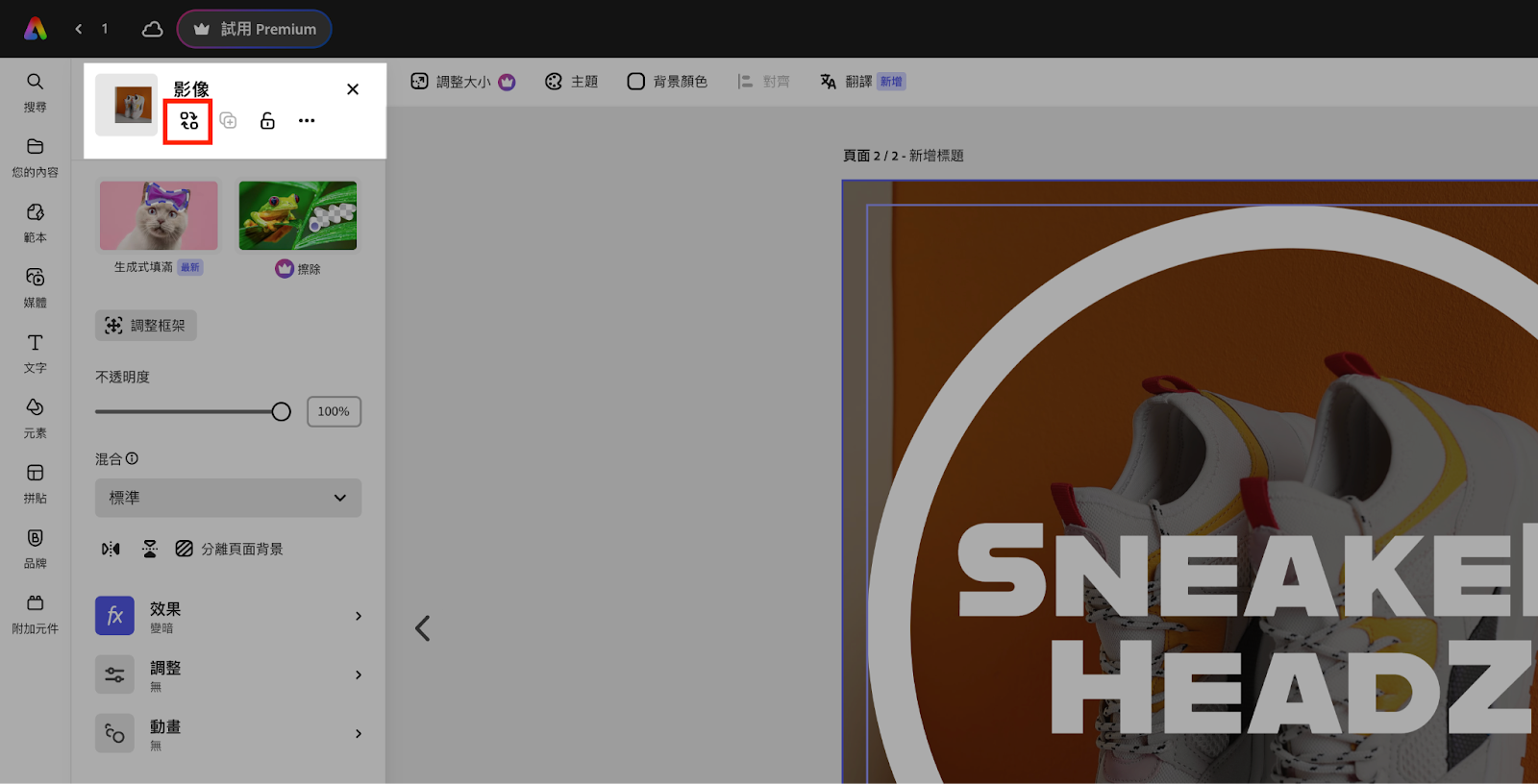Click the 100% opacity input field
The height and width of the screenshot is (784, 1538).
click(x=334, y=411)
